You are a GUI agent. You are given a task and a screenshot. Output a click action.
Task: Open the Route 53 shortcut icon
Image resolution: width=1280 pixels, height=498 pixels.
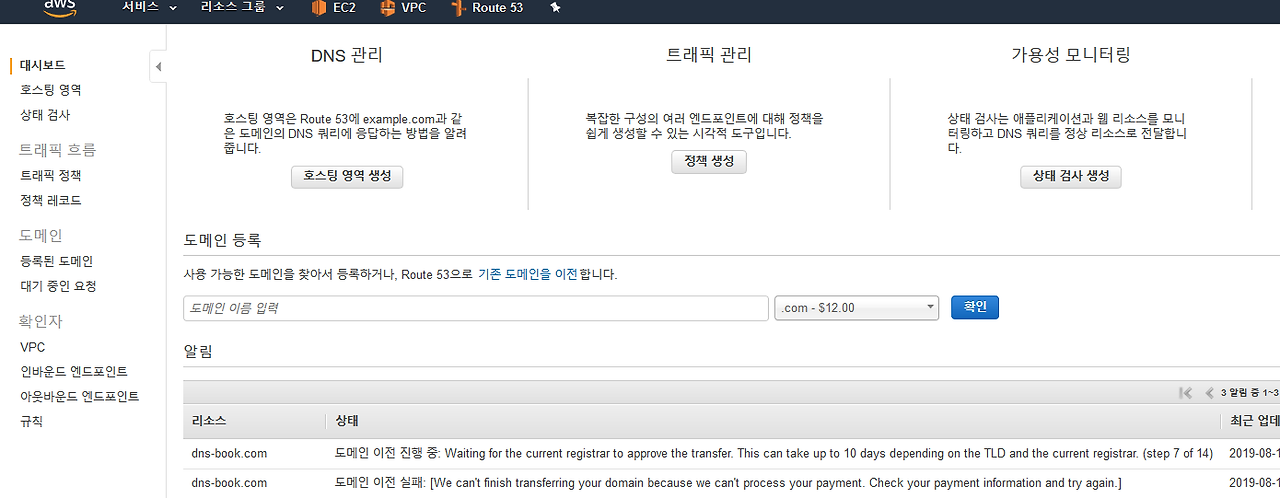pos(459,8)
